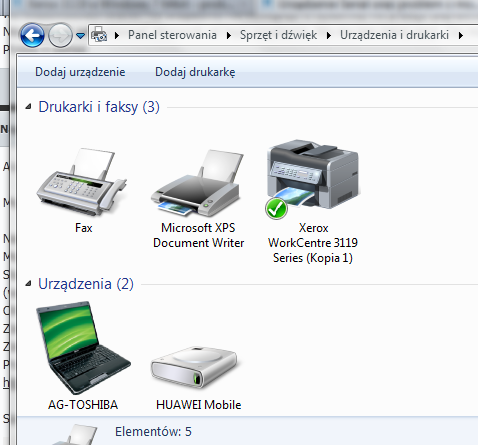Click Xerox WorkCentre 3119 Series (Kopia 1) label
The image size is (478, 445).
pyautogui.click(x=313, y=243)
